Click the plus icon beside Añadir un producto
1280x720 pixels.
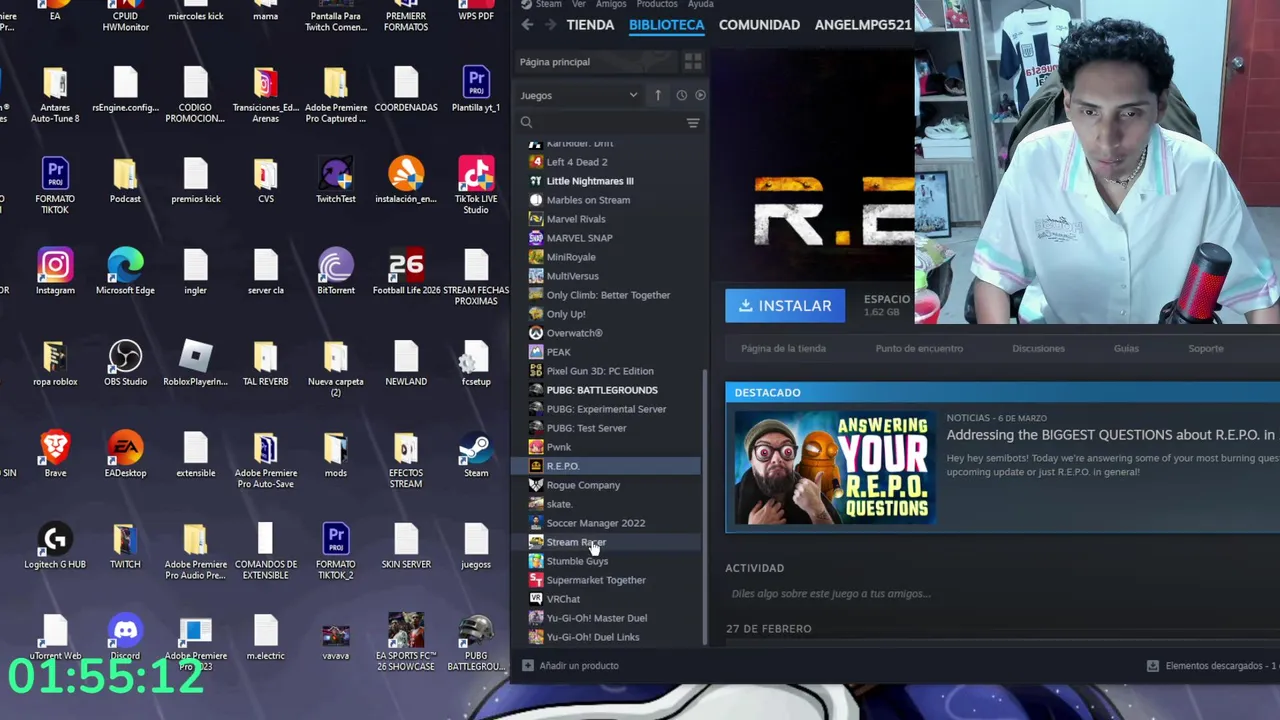click(527, 666)
